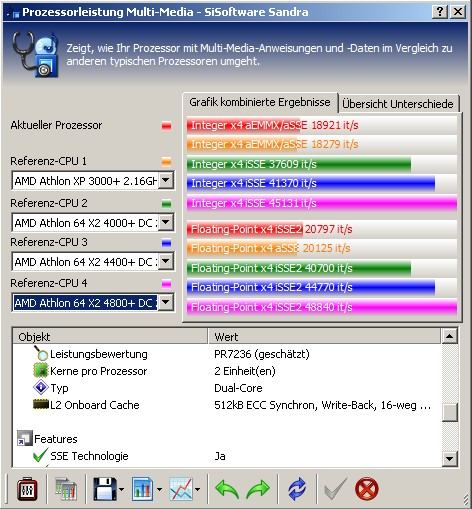Click the 'Ja' value for SSE Technologie

tap(220, 456)
